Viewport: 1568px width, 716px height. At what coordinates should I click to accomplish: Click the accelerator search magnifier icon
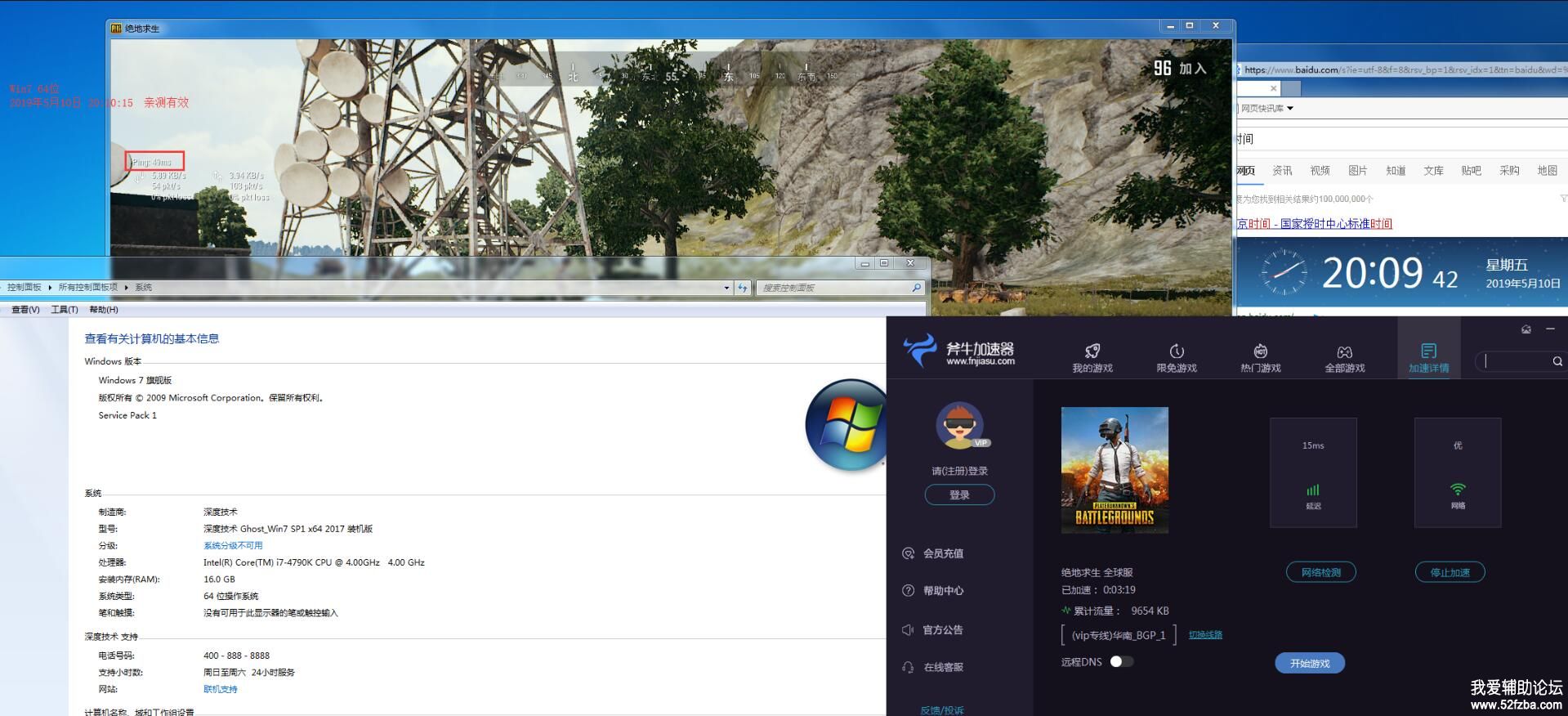point(1557,361)
